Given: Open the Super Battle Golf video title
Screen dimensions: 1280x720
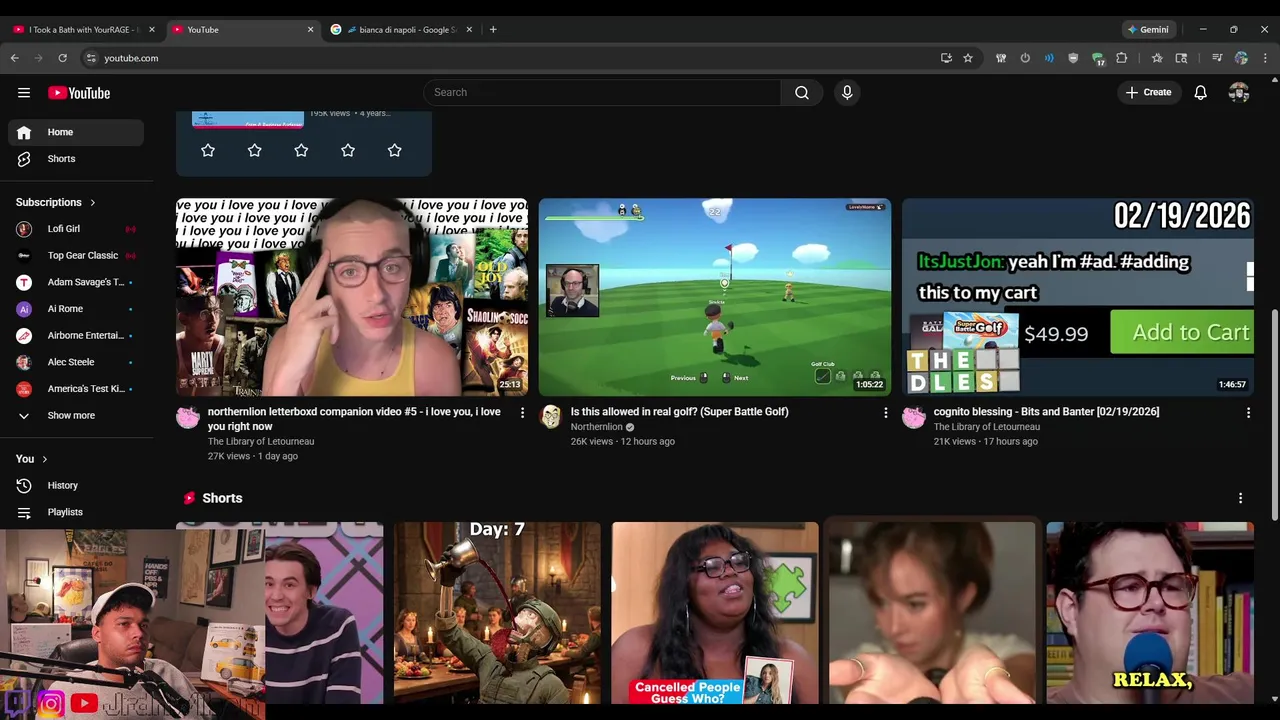Looking at the screenshot, I should point(680,412).
